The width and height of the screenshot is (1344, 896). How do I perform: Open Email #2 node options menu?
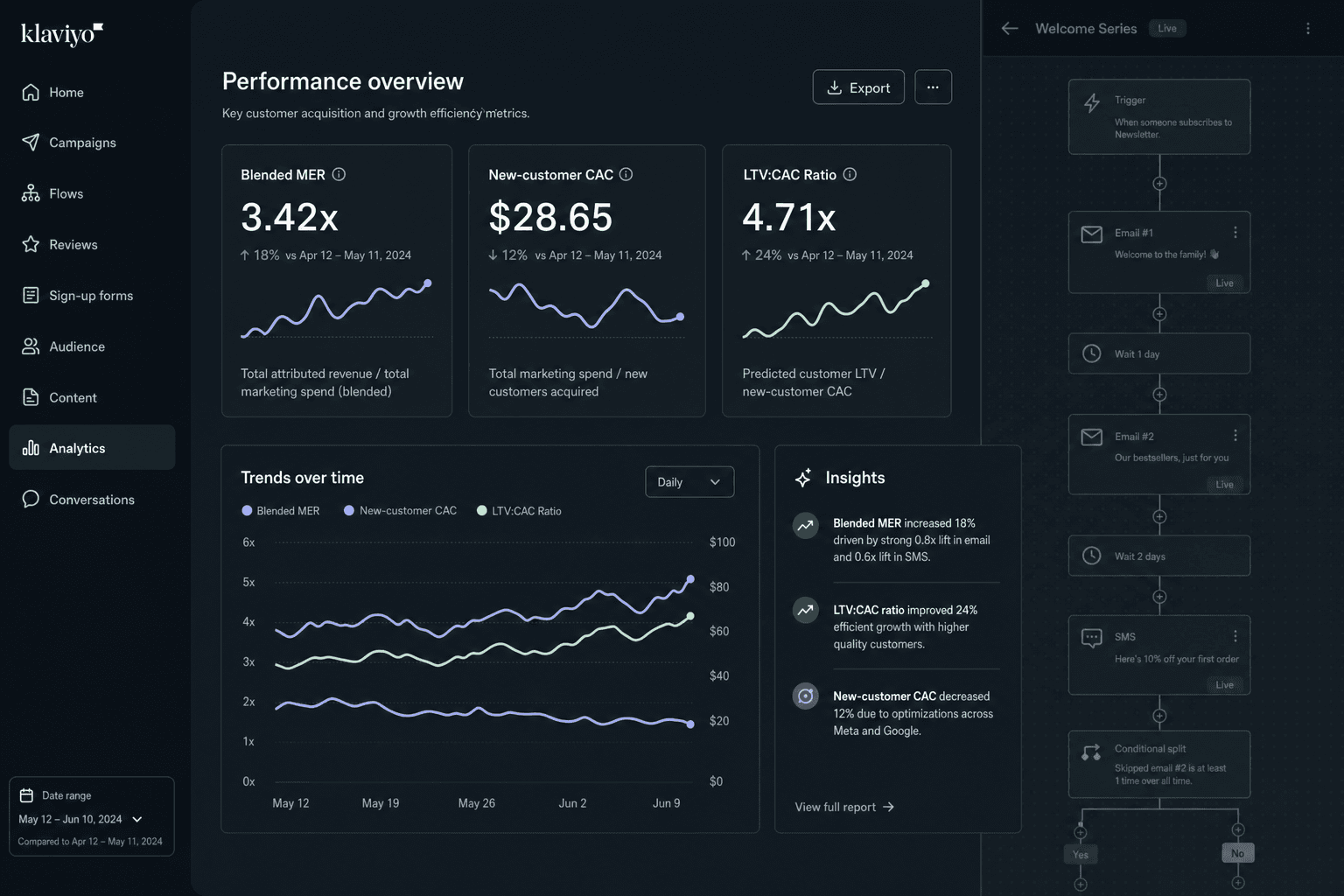[x=1235, y=436]
